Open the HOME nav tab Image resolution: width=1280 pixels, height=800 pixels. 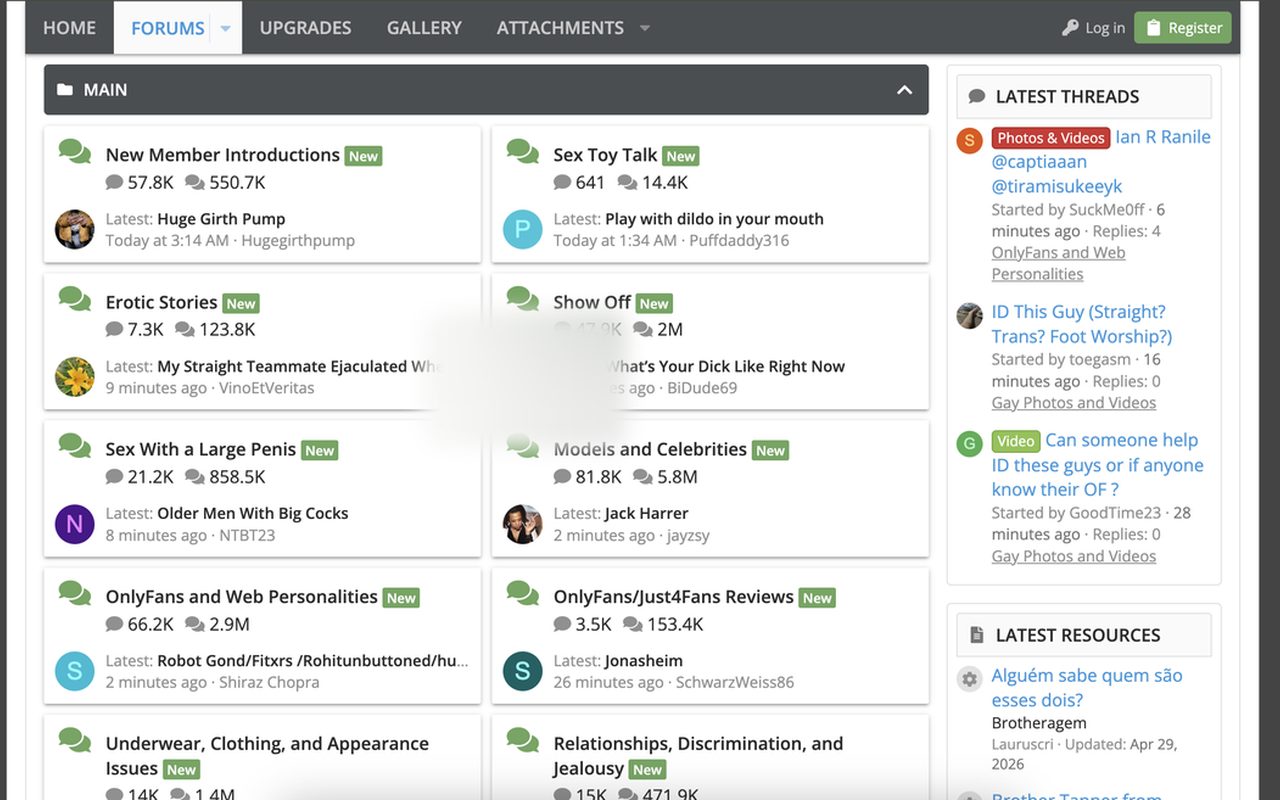[69, 28]
